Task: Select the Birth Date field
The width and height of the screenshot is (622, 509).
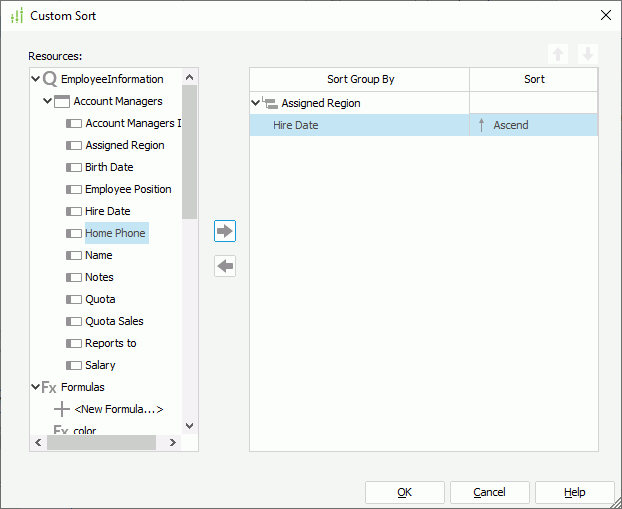Action: point(109,167)
